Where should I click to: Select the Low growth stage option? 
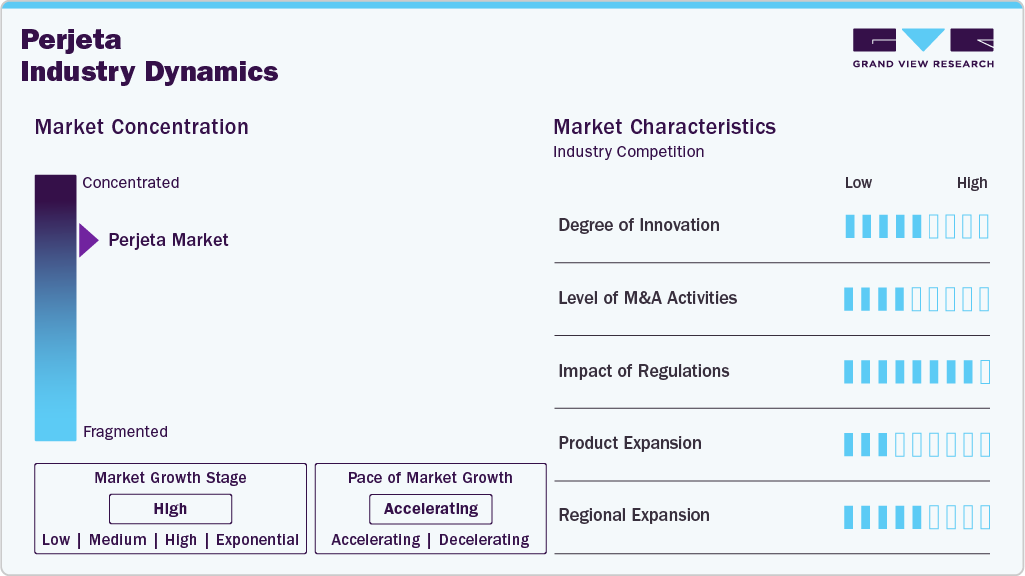(56, 540)
